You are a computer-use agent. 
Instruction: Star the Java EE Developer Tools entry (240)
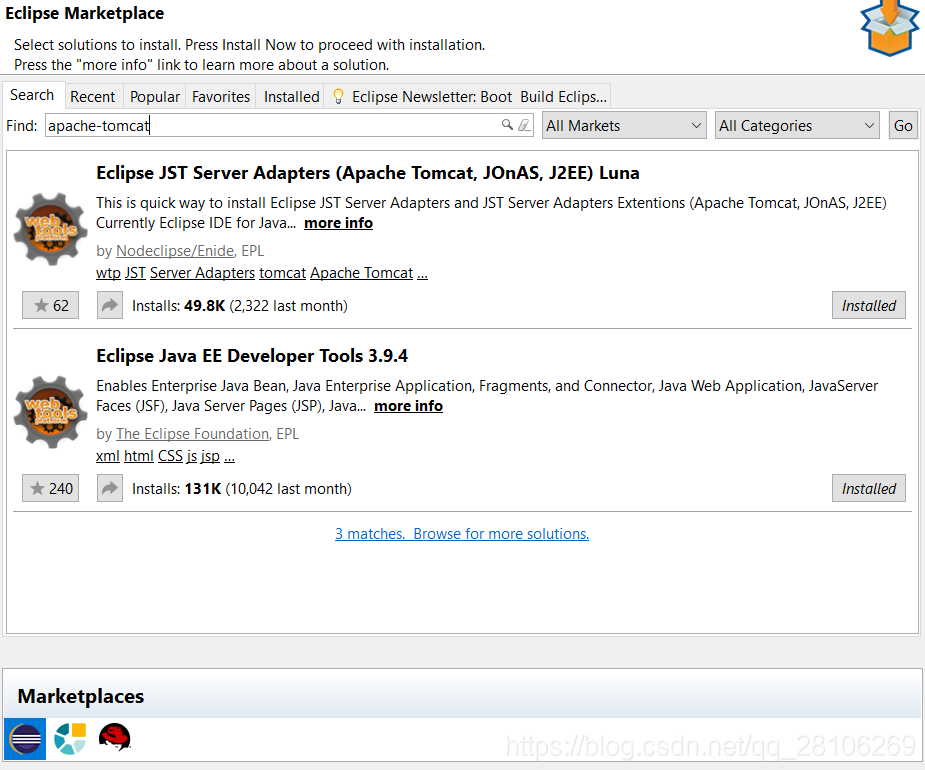coord(50,489)
